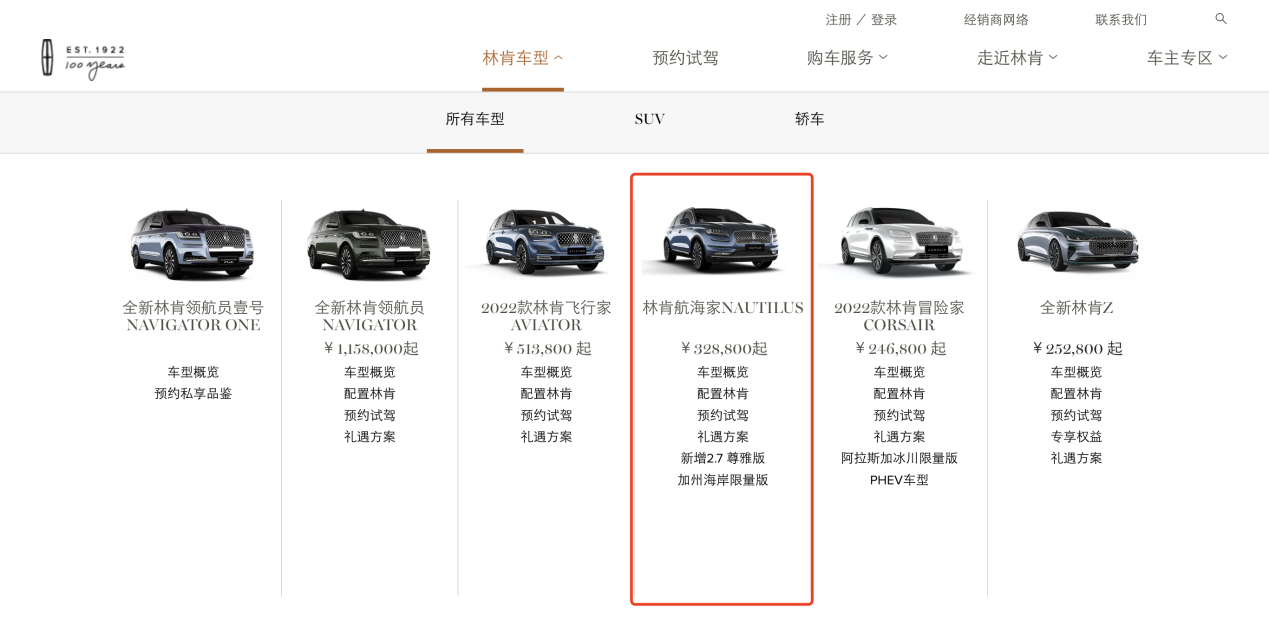Select the silver Corsair car image

coord(899,242)
